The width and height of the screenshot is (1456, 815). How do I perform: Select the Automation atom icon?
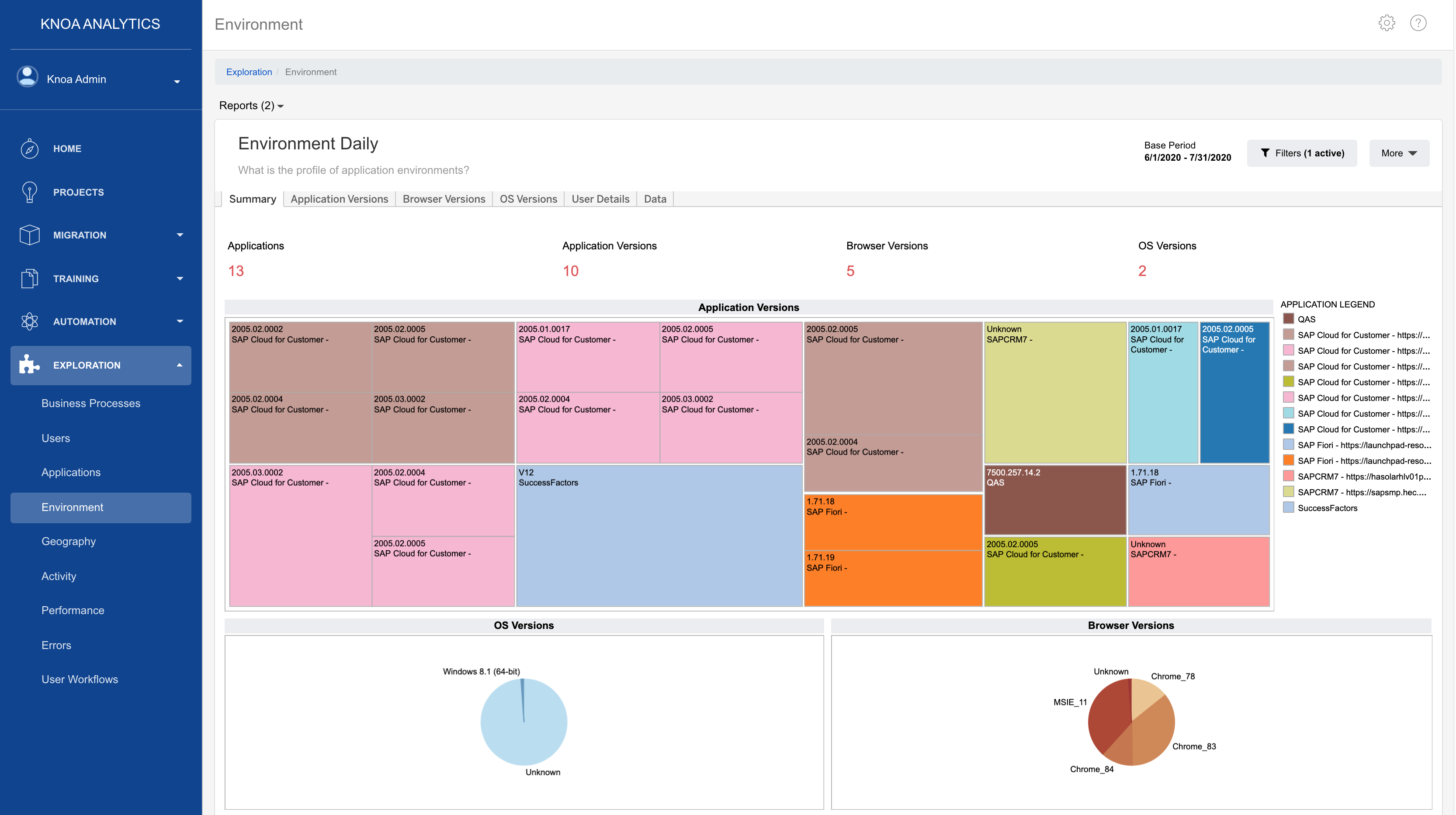coord(29,321)
